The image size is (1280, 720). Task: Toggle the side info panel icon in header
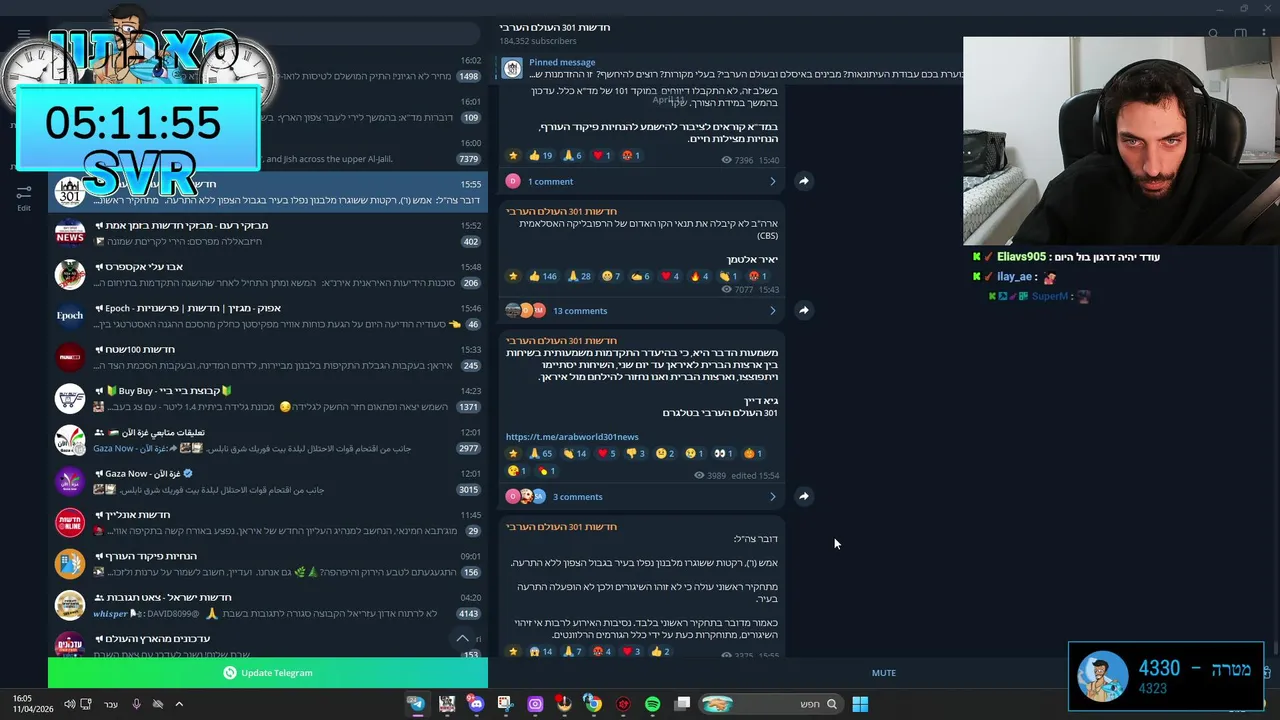[x=1240, y=33]
